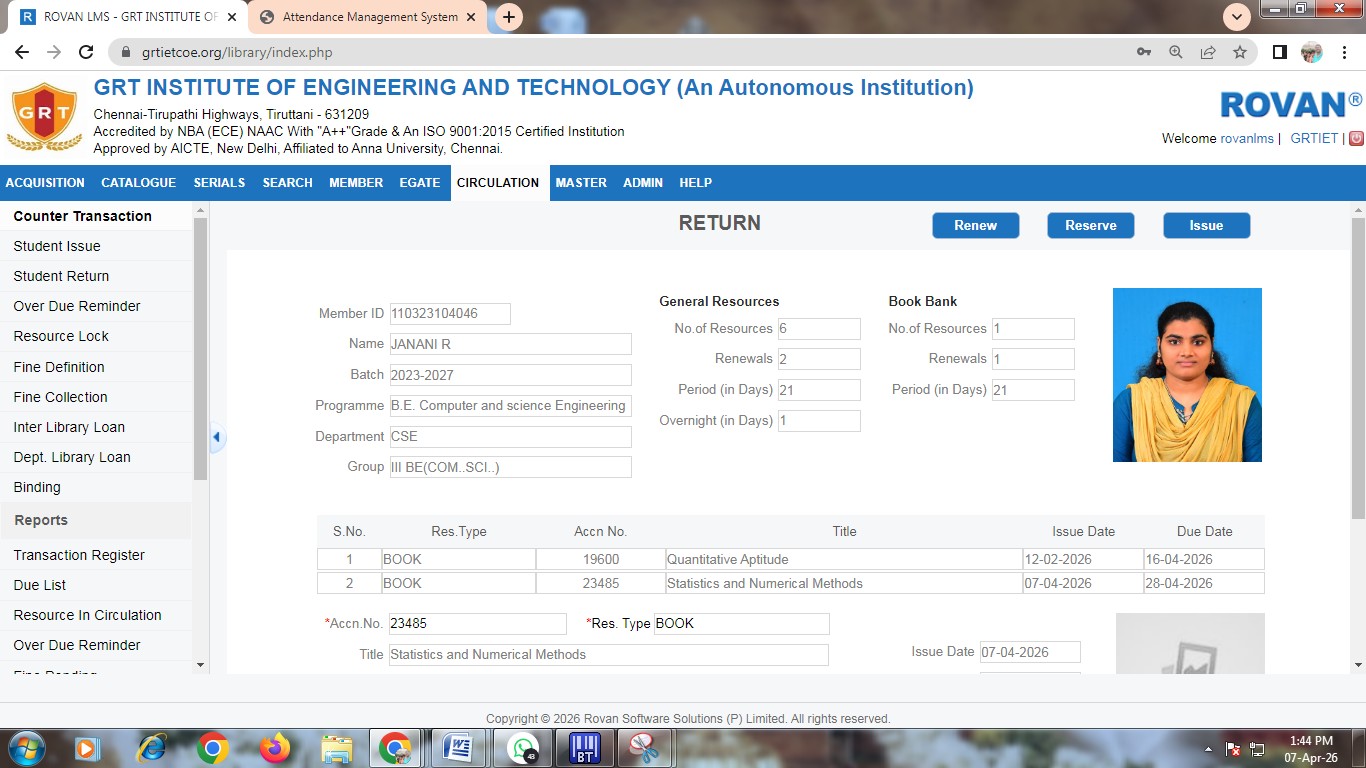The height and width of the screenshot is (768, 1366).
Task: Click the red logout power icon
Action: (x=1356, y=139)
